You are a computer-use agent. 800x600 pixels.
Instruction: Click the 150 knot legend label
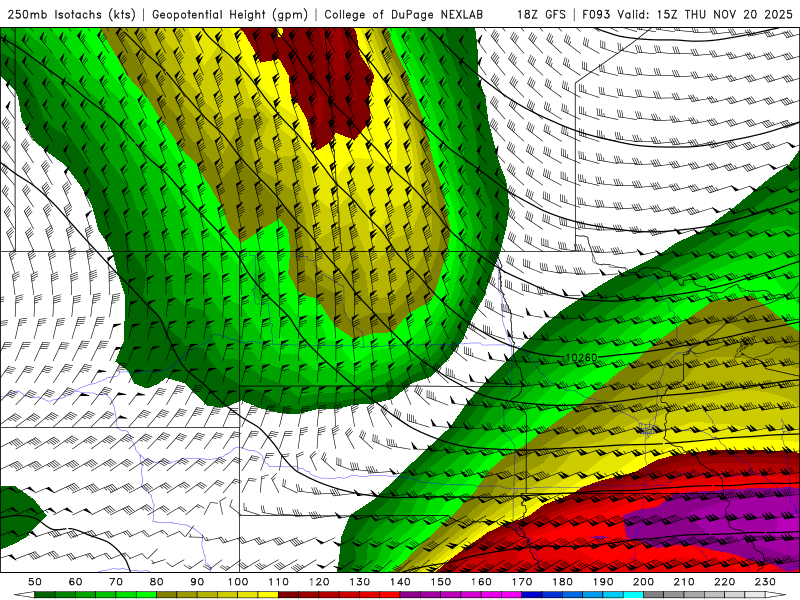[441, 582]
